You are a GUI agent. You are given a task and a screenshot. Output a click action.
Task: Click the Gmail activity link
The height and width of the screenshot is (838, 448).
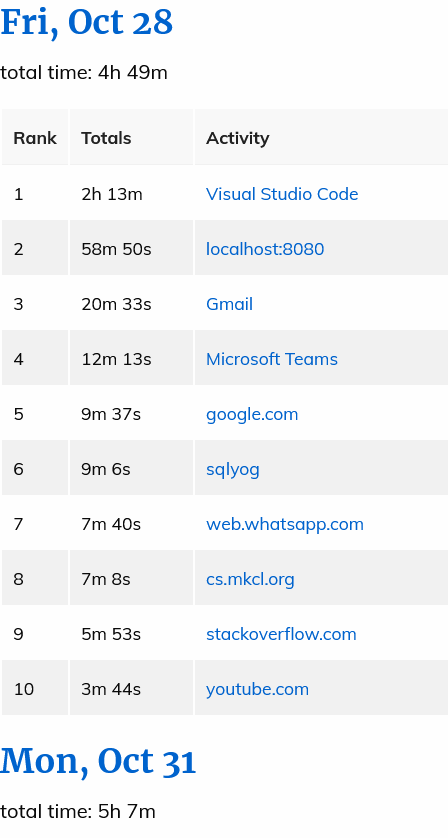[x=229, y=304]
